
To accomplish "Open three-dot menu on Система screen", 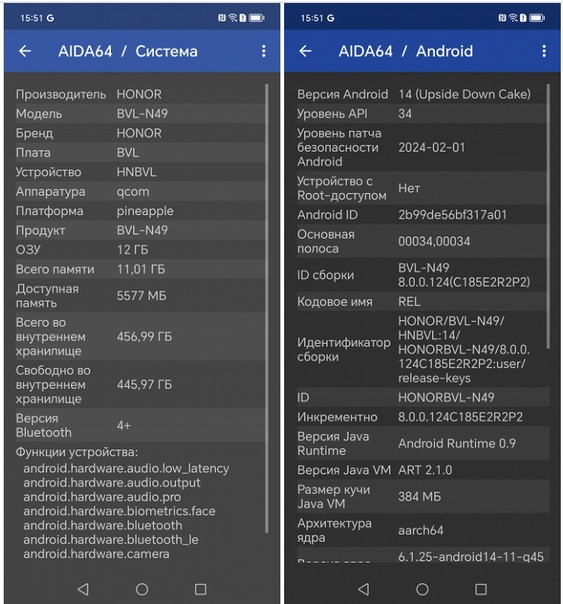I will click(x=264, y=51).
